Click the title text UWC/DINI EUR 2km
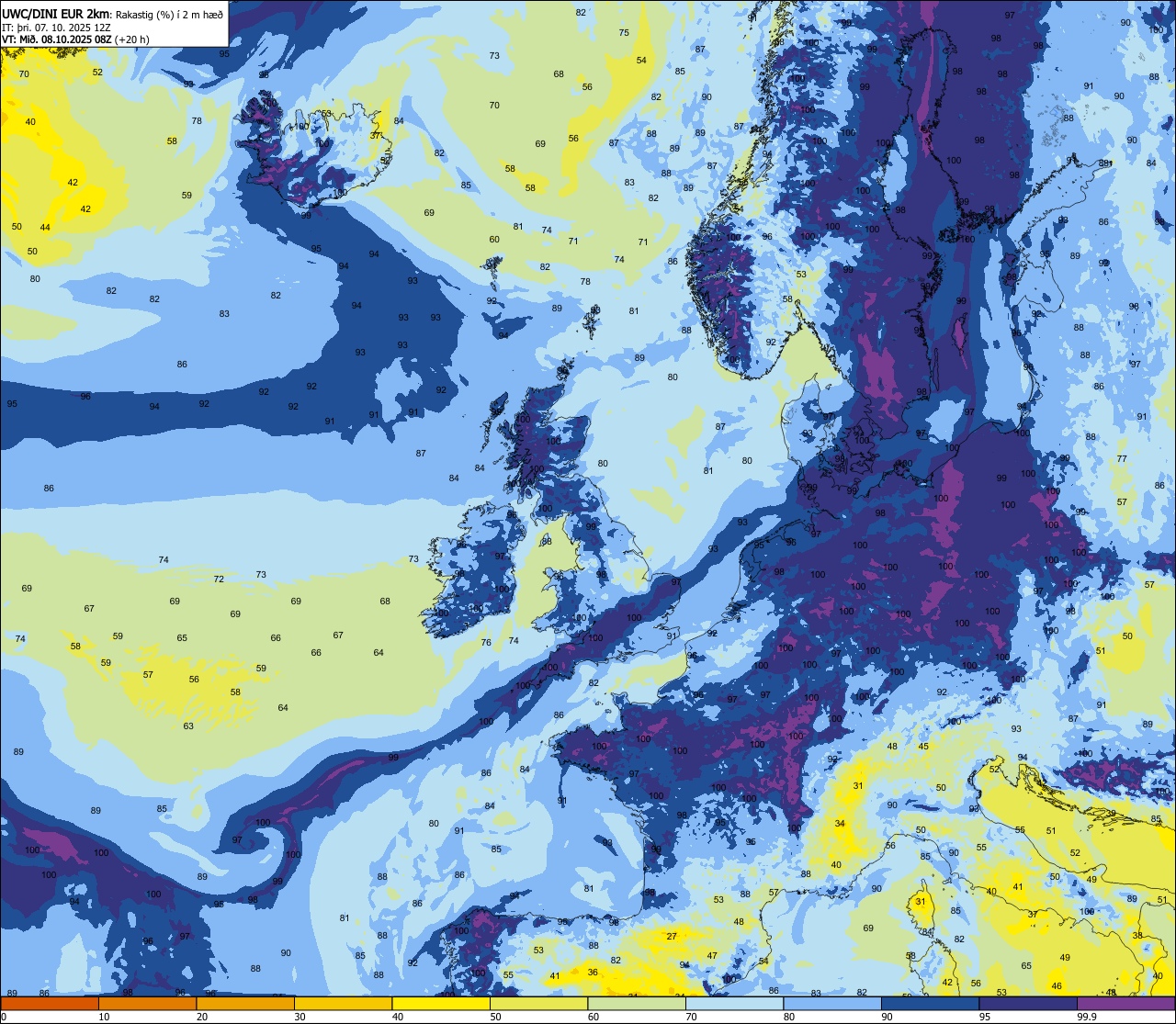 pos(56,14)
